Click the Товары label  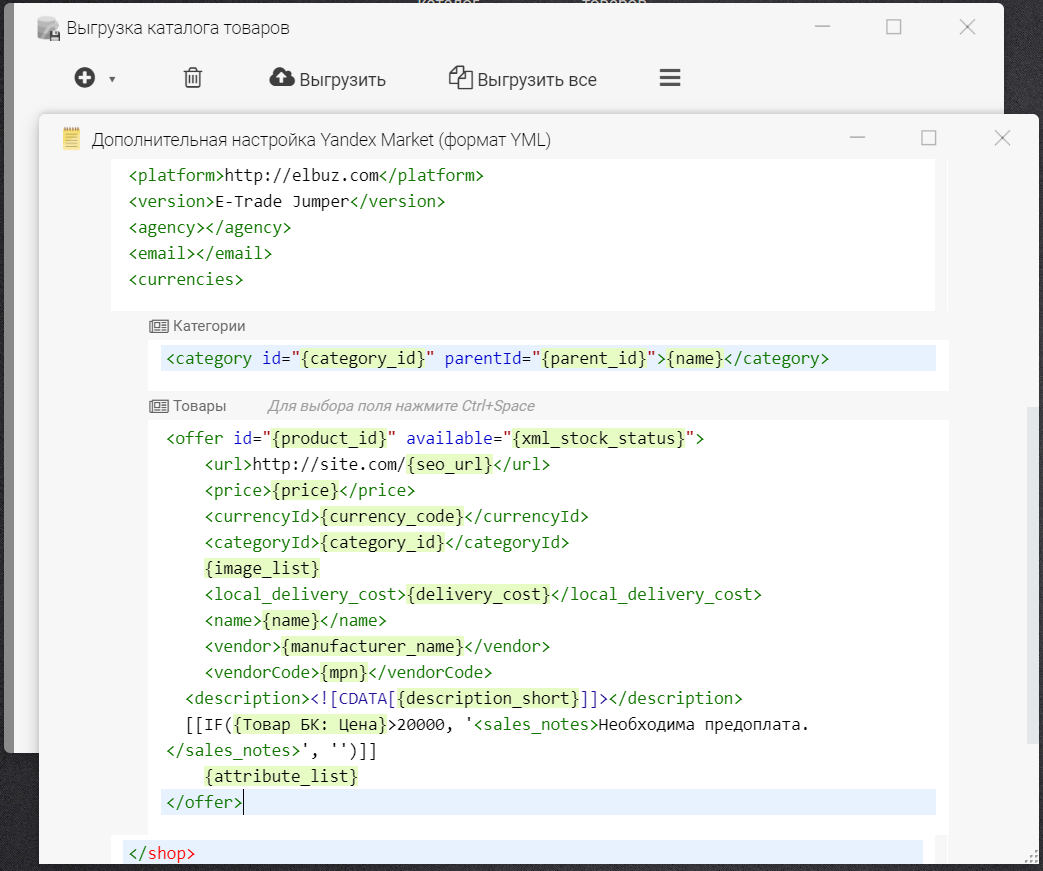(200, 406)
